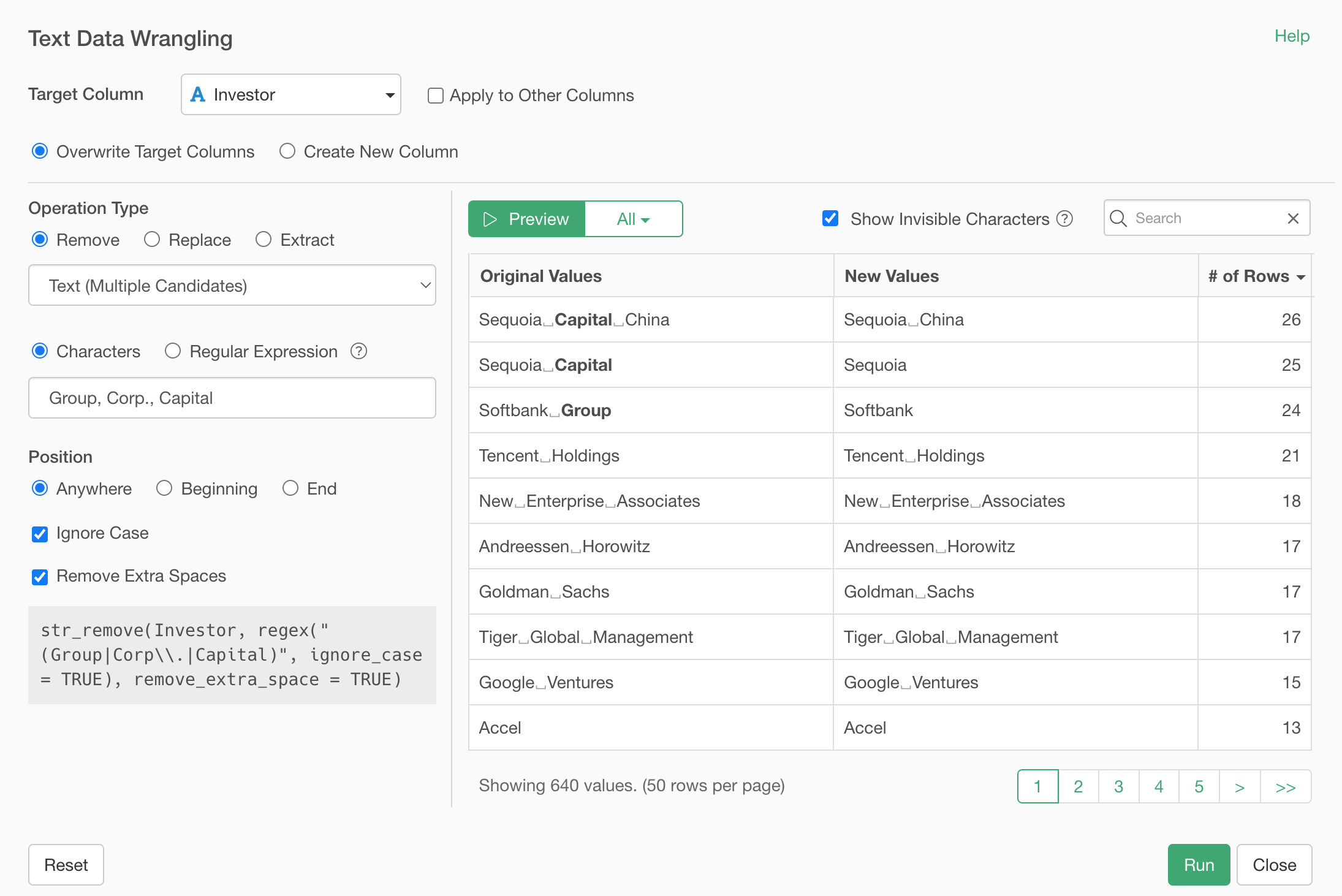Open the All filter dropdown
Screen dimensions: 1342x896
633,219
